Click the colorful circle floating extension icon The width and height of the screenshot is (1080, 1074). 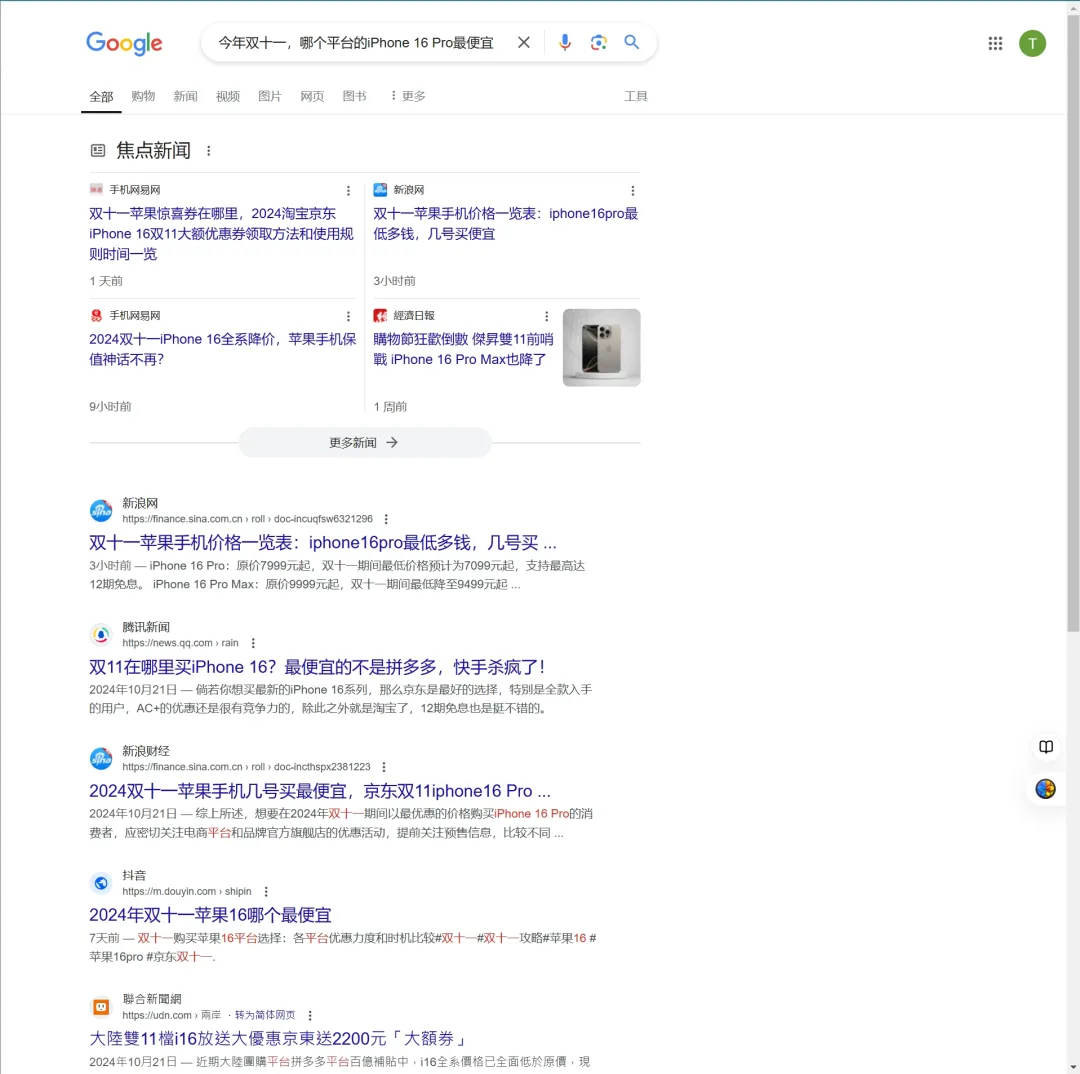(1046, 789)
